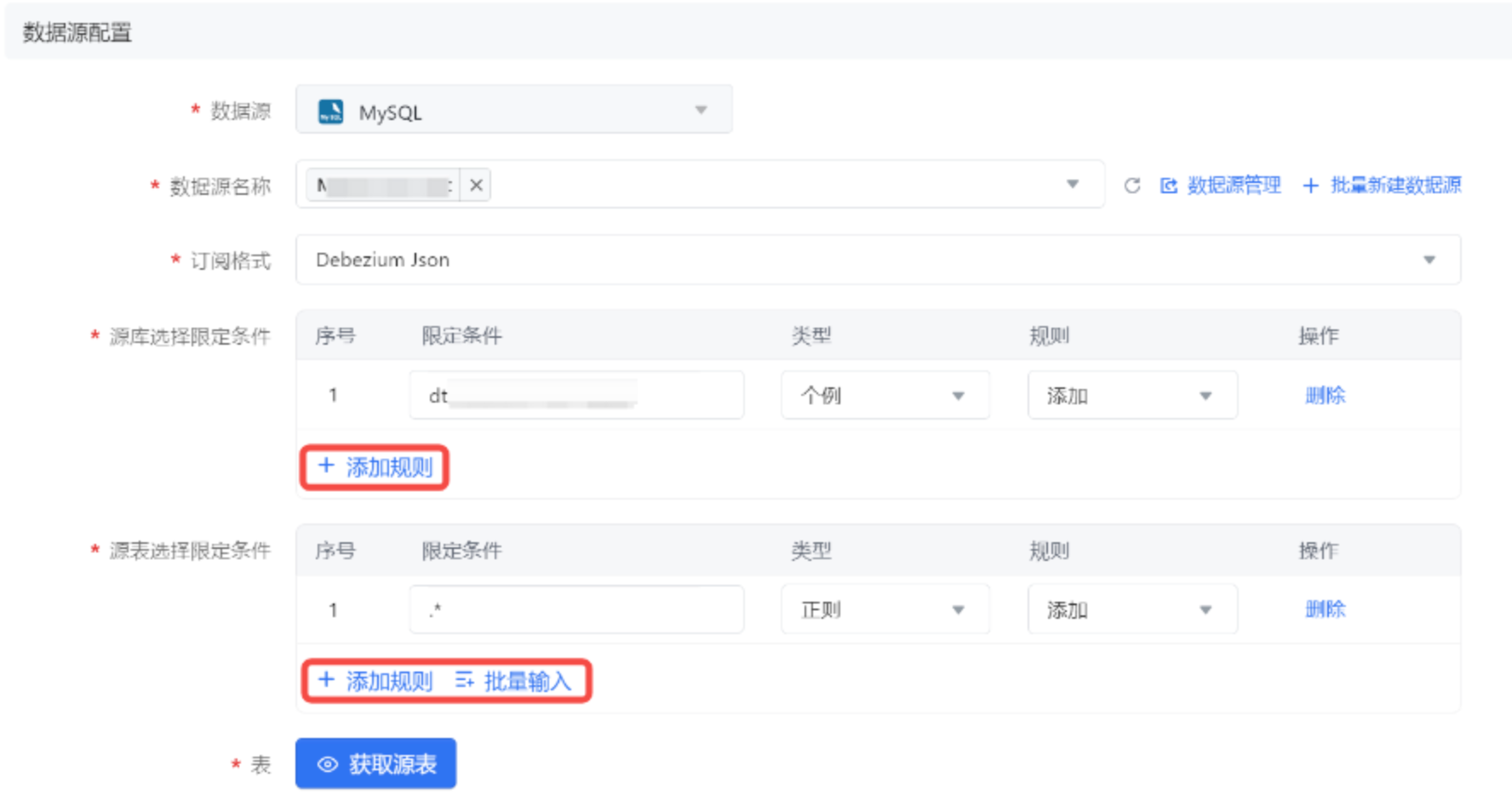1512x795 pixels.
Task: Click 添加规则 under 源库选择限定条件
Action: coord(375,467)
